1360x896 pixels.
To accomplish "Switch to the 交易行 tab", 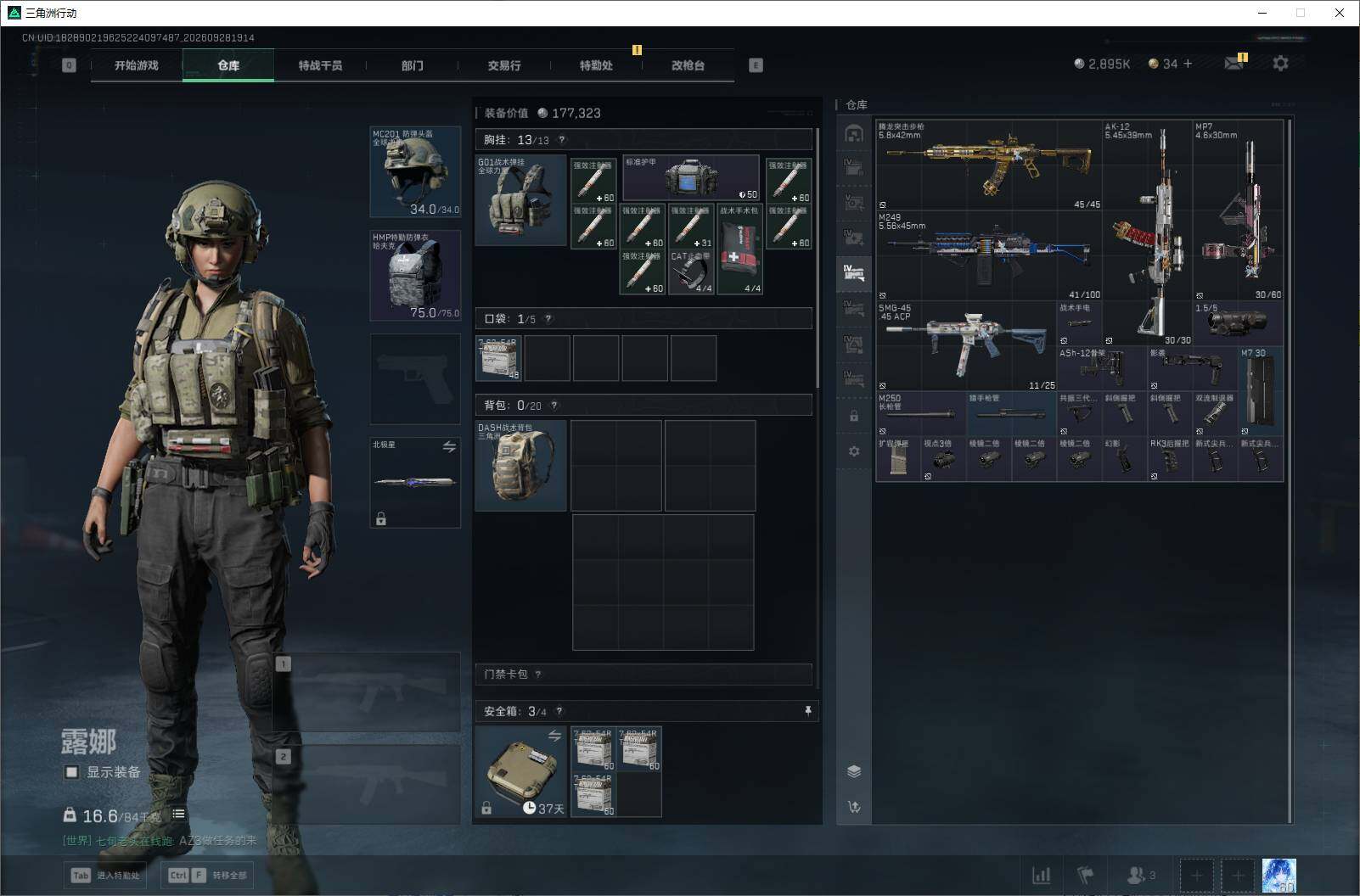I will (504, 65).
